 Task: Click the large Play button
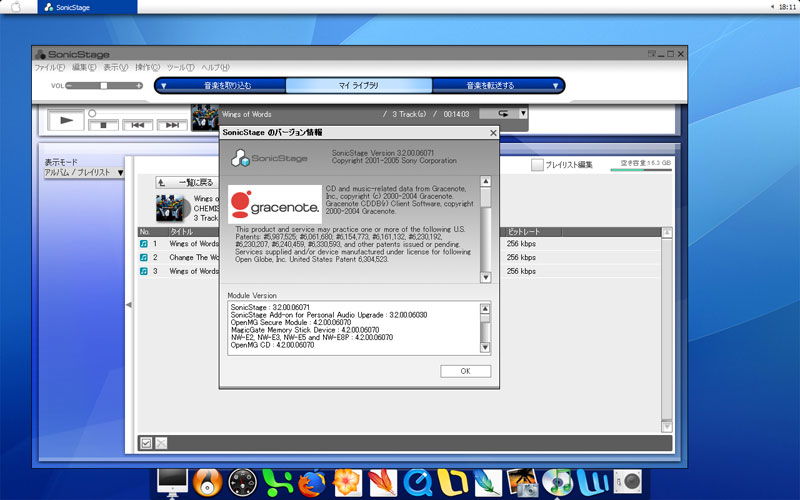(66, 120)
